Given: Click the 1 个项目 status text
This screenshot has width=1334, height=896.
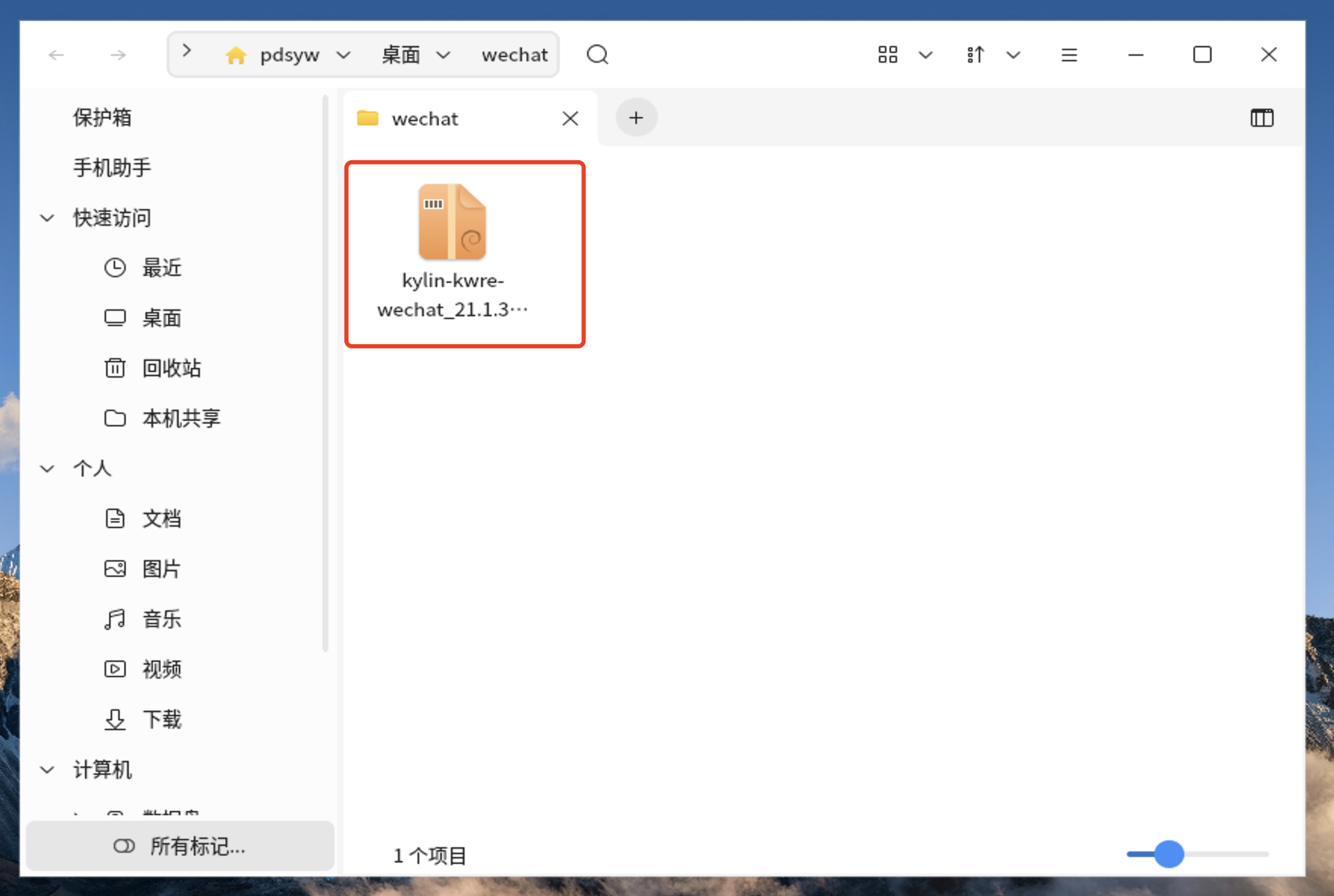Looking at the screenshot, I should pos(429,855).
